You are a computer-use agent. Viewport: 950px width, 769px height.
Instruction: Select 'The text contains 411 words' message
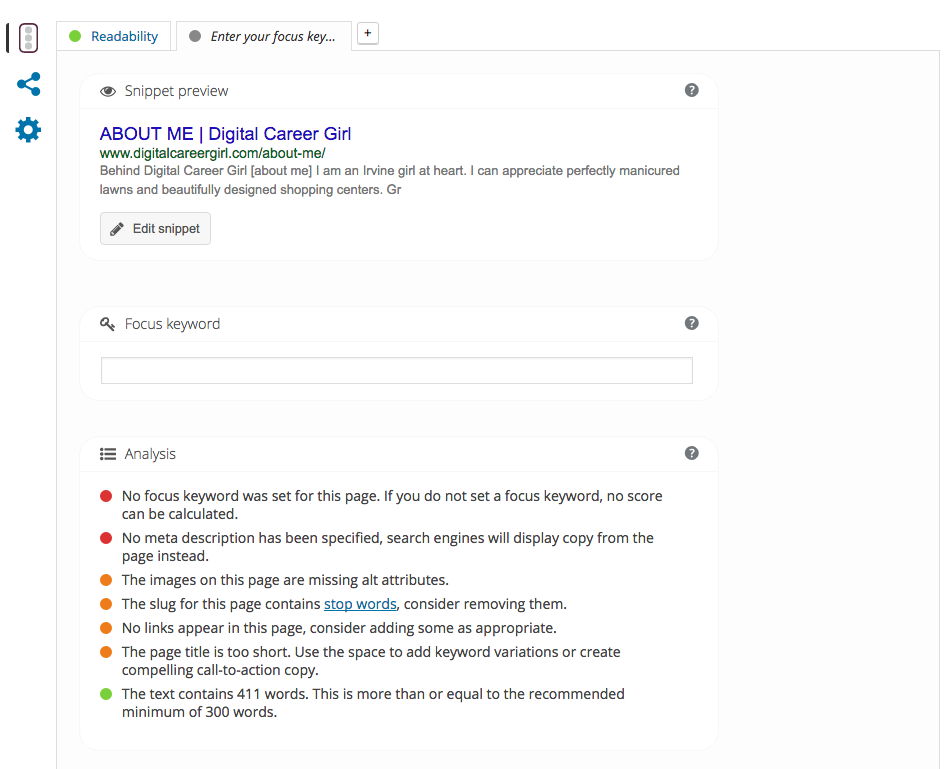coord(373,702)
